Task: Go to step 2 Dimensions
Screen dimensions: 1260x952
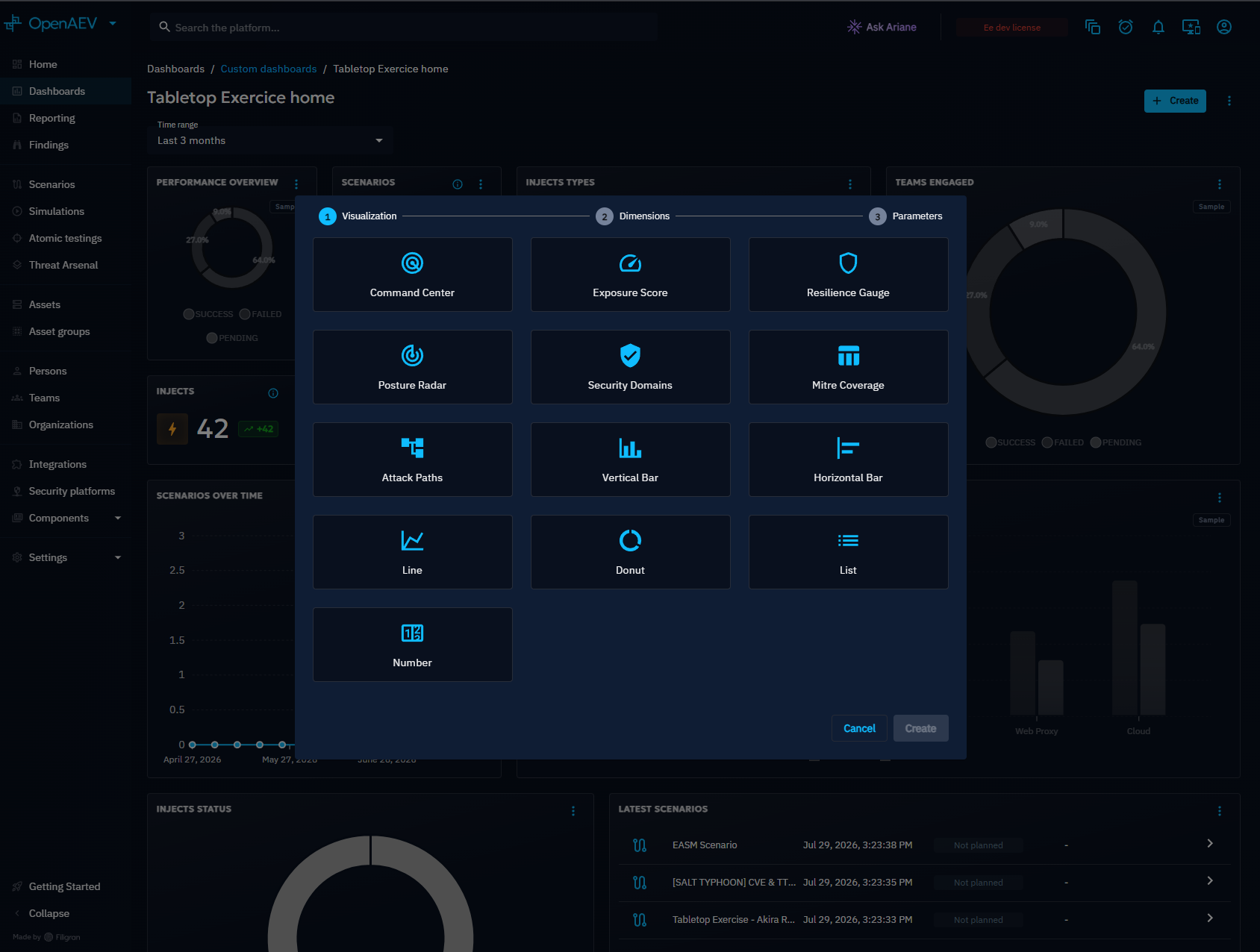Action: (633, 216)
